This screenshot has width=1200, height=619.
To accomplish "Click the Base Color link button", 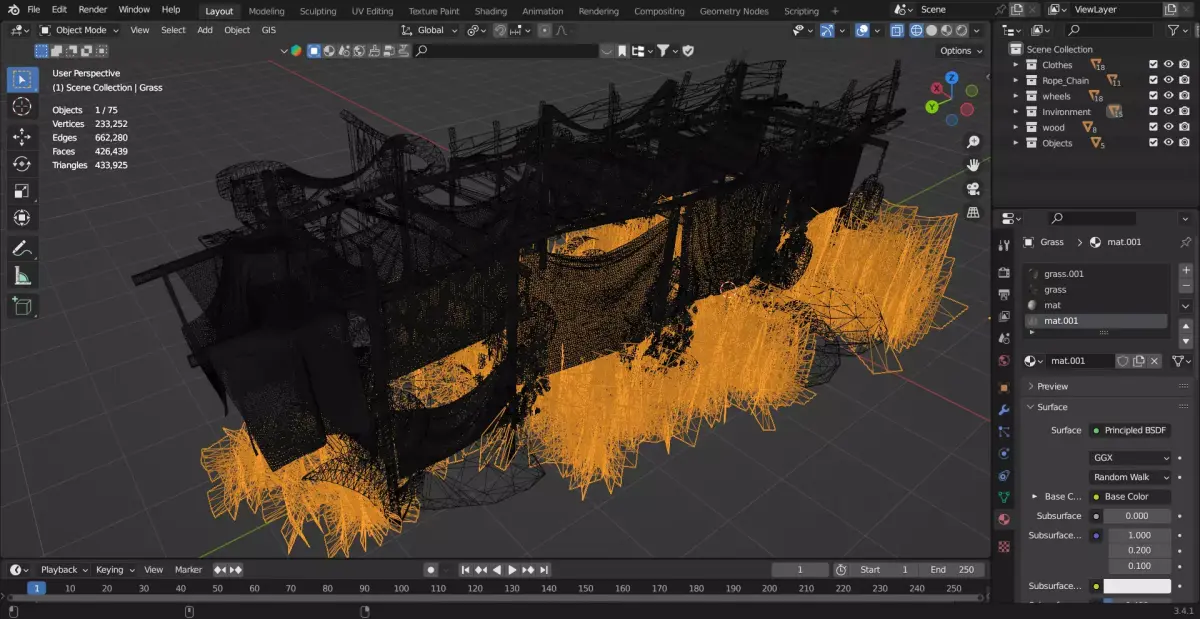I will [x=1130, y=496].
